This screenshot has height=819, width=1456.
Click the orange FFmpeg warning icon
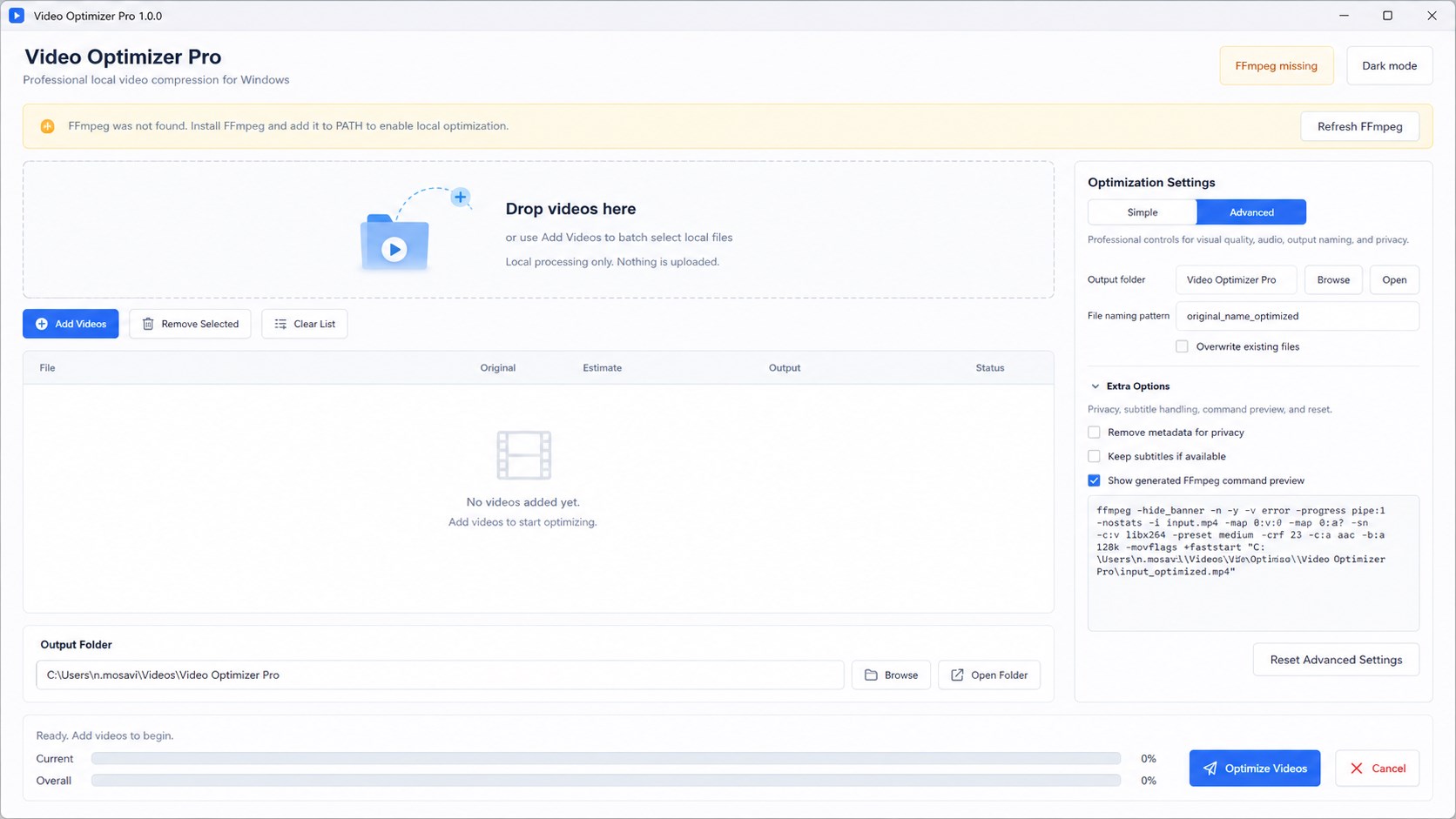click(48, 126)
